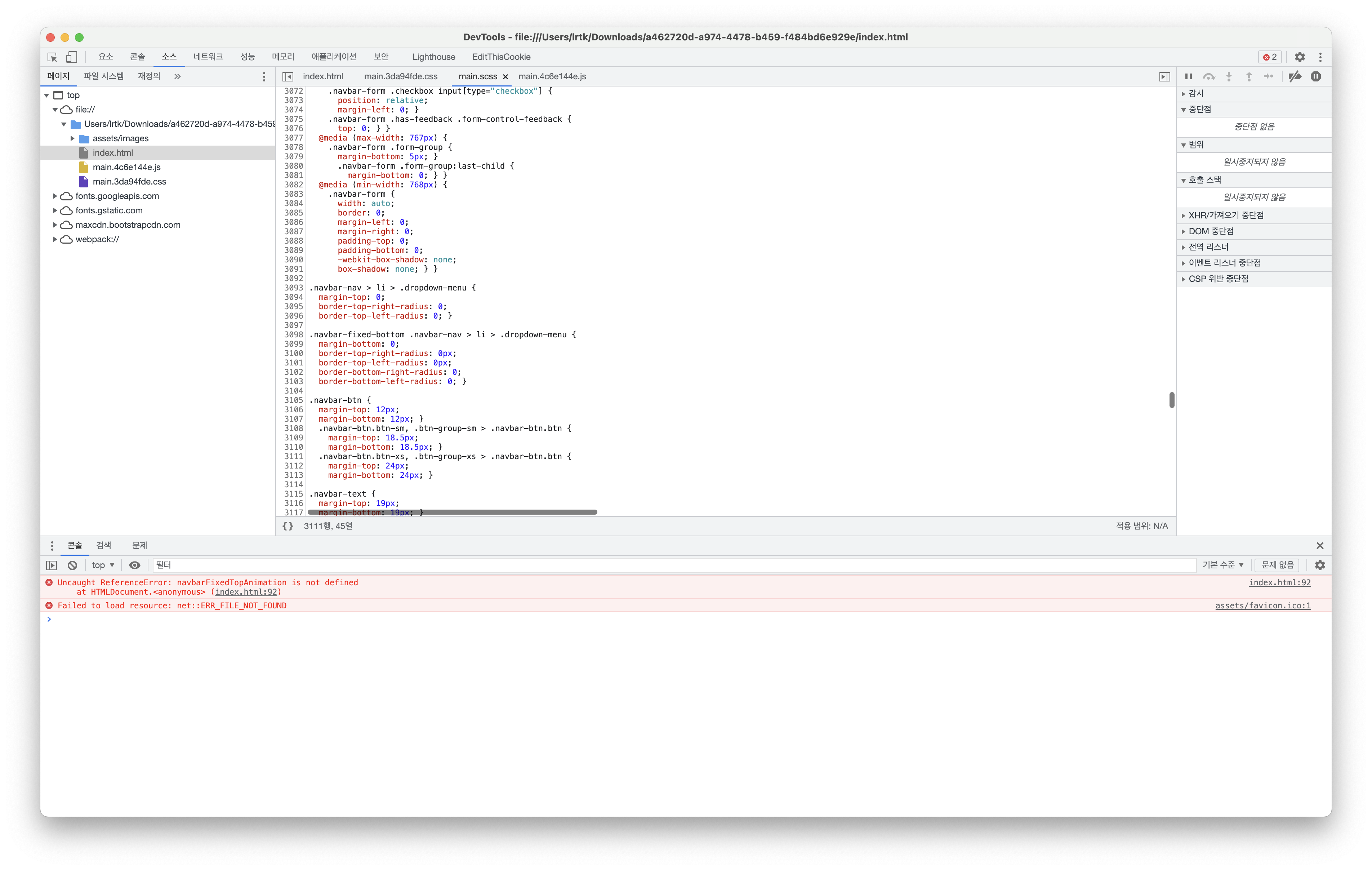Expand the assets/images folder

pyautogui.click(x=72, y=138)
